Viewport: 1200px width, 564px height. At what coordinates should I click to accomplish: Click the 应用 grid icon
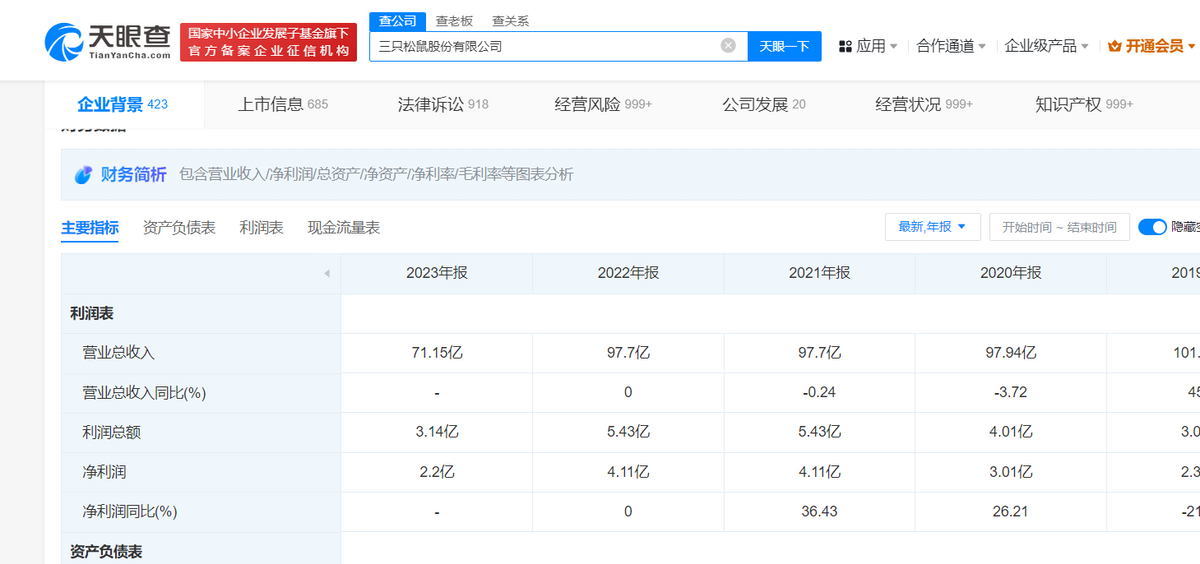845,46
